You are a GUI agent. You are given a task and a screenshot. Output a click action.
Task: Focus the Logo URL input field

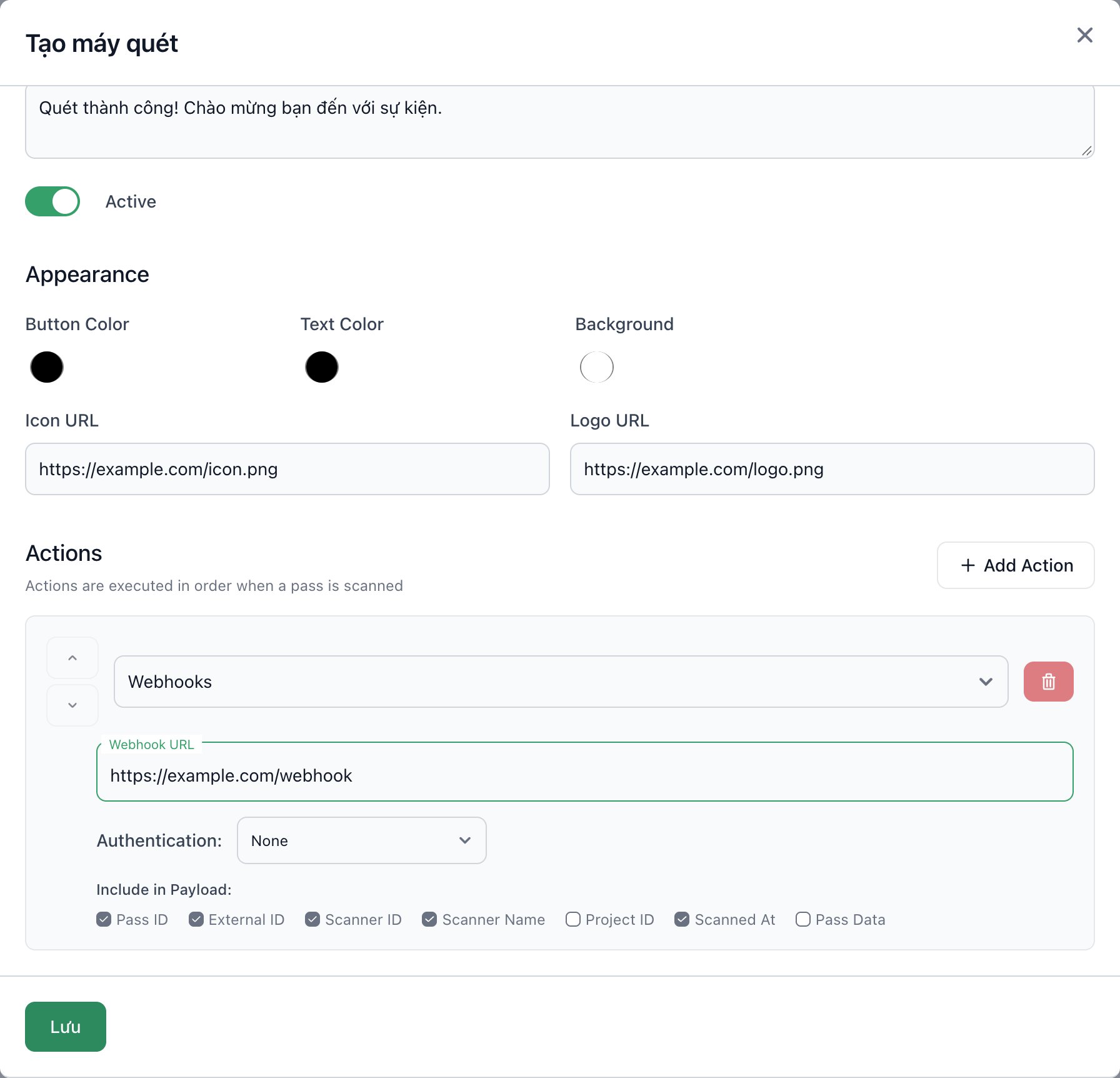click(x=832, y=469)
